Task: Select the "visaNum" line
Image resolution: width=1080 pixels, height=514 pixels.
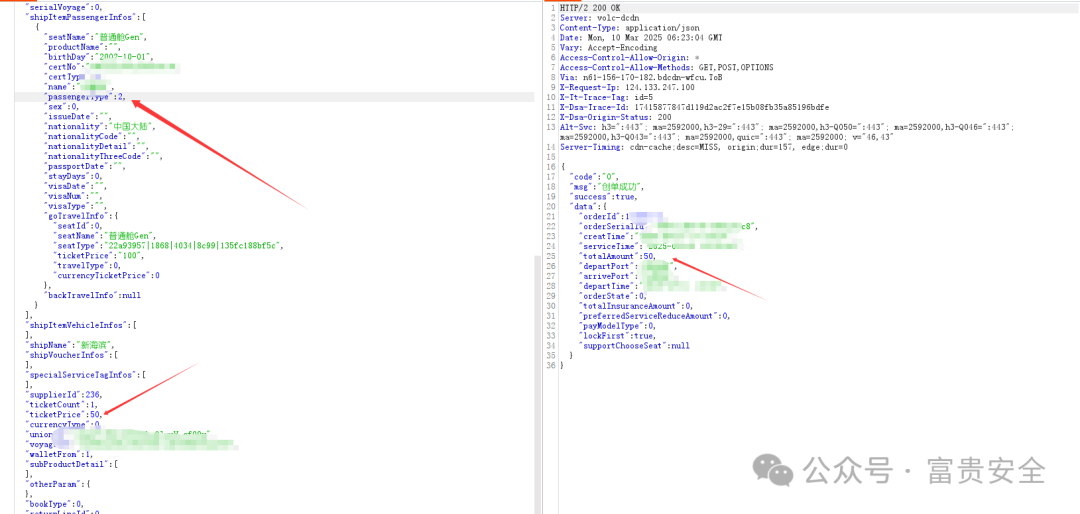Action: click(72, 197)
